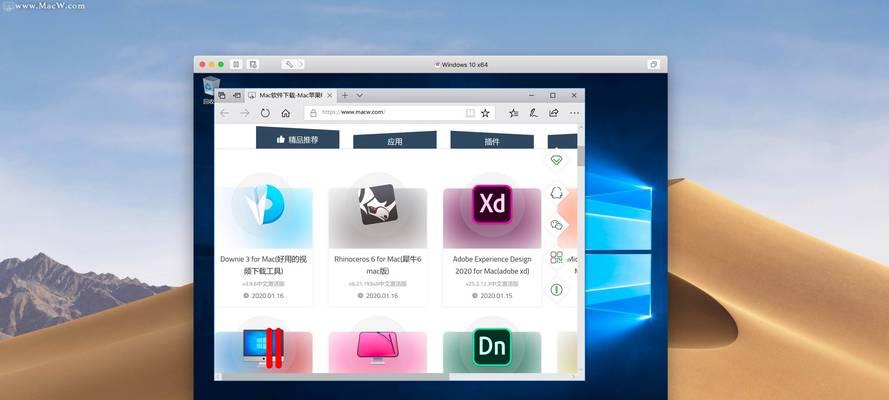Click the VM window pause toolbar button
Viewport: 889px width, 400px height.
coord(236,65)
